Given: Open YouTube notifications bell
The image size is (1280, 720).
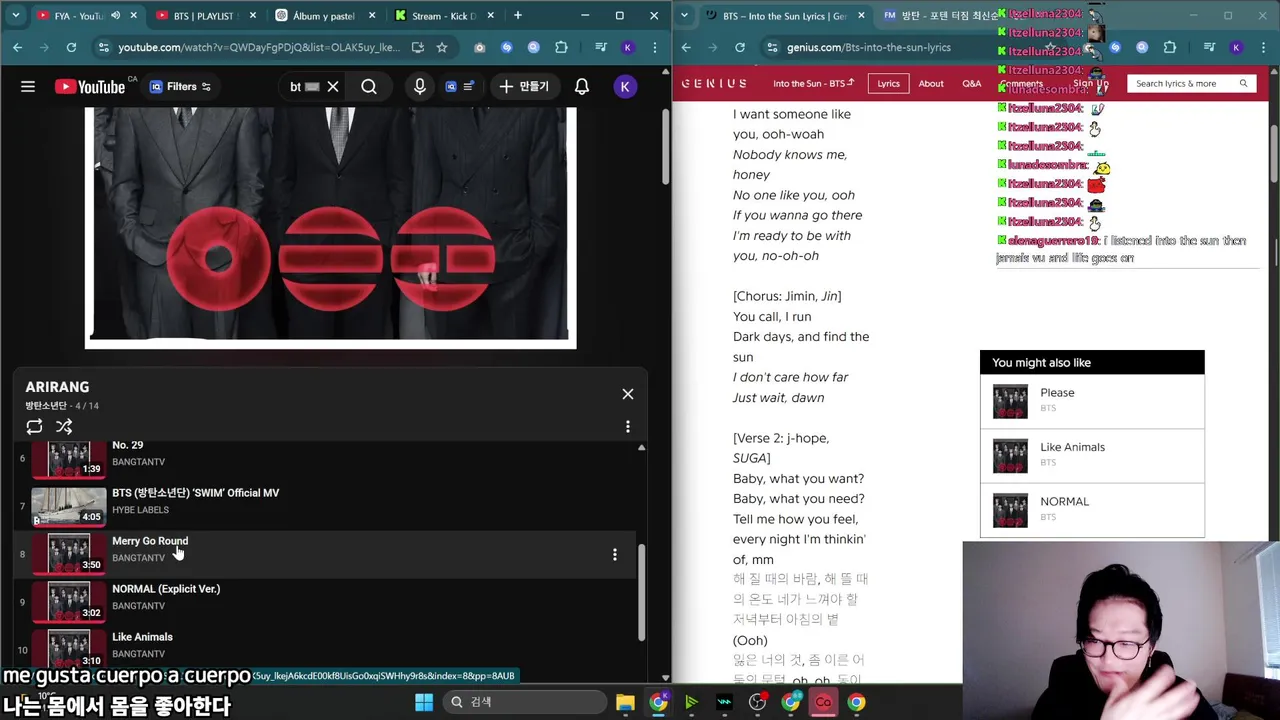Looking at the screenshot, I should [x=582, y=87].
